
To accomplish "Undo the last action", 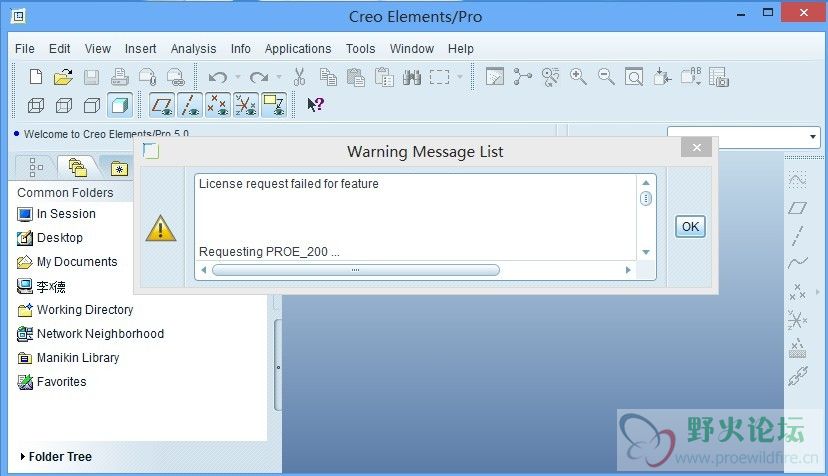I will coord(218,77).
